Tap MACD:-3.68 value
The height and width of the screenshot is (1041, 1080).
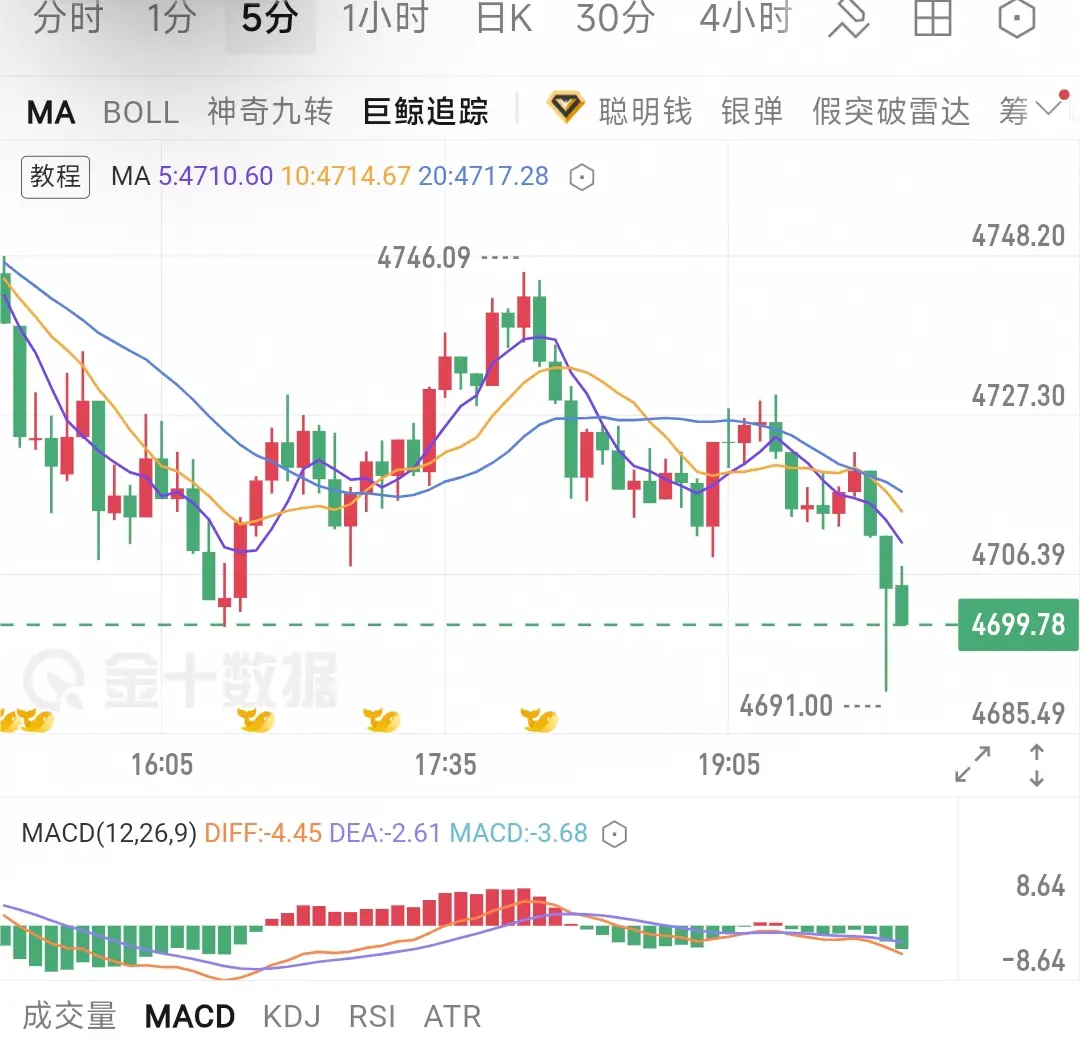(x=519, y=833)
